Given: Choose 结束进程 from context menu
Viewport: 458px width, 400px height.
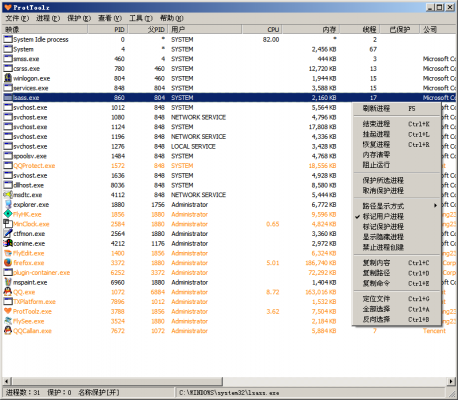Looking at the screenshot, I should tap(396, 124).
